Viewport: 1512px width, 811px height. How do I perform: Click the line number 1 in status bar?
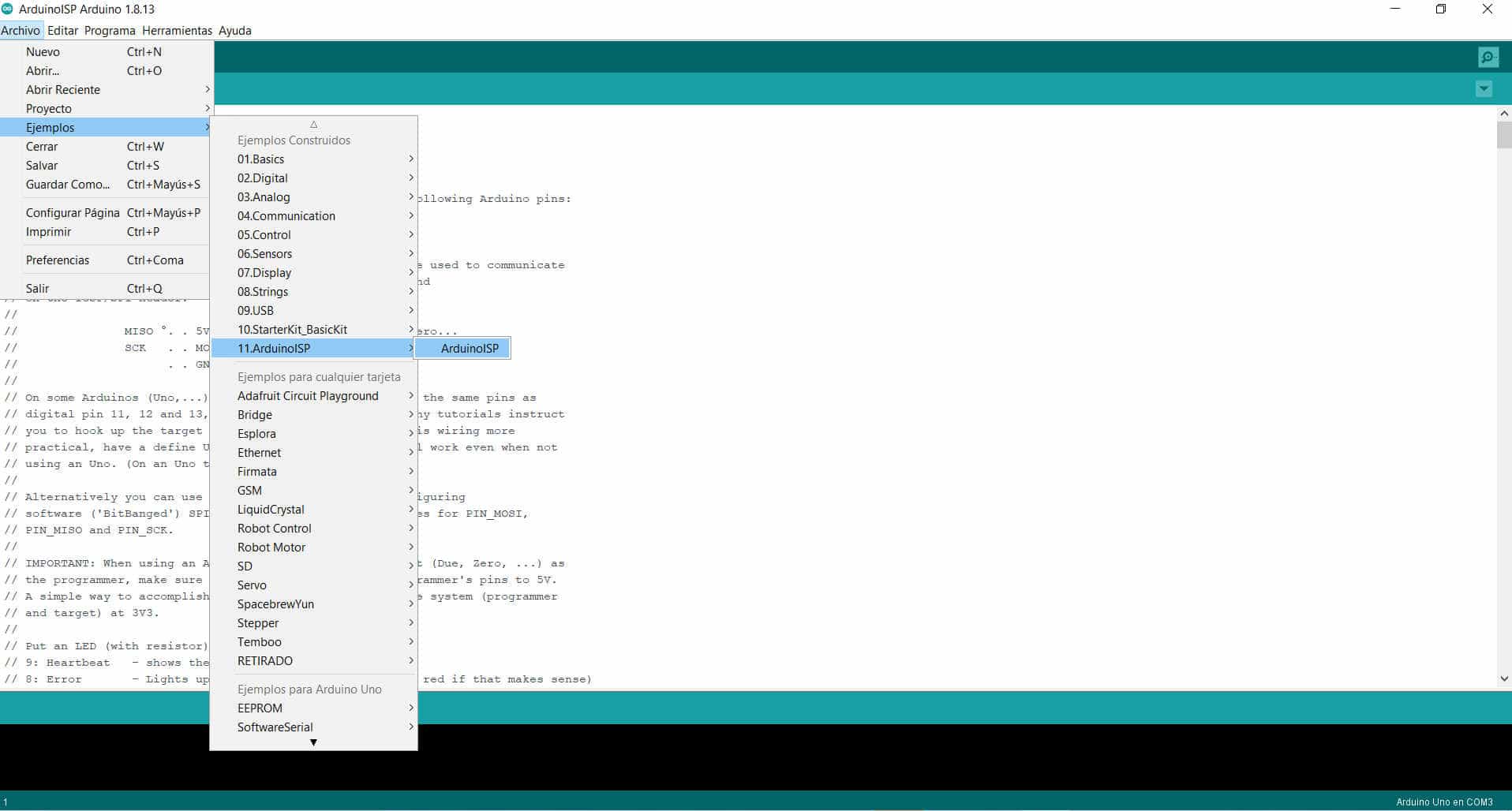coord(6,802)
